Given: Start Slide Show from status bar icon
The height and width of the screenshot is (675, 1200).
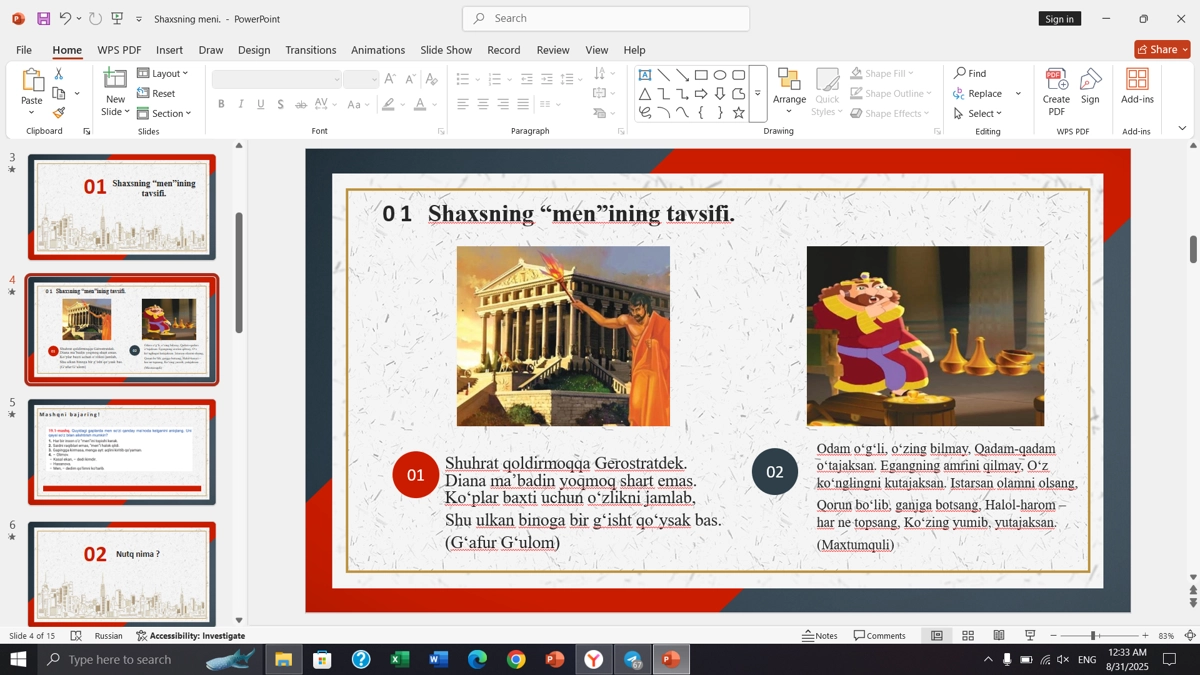Looking at the screenshot, I should pyautogui.click(x=1030, y=636).
